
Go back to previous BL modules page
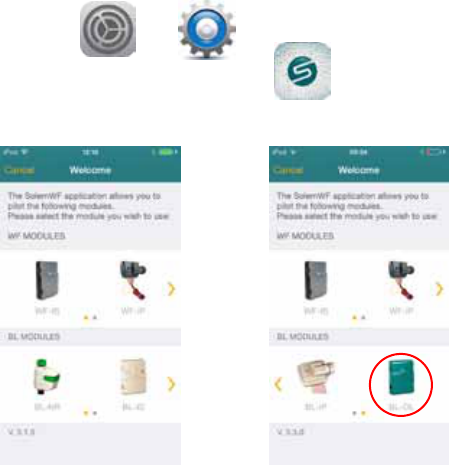[278, 384]
